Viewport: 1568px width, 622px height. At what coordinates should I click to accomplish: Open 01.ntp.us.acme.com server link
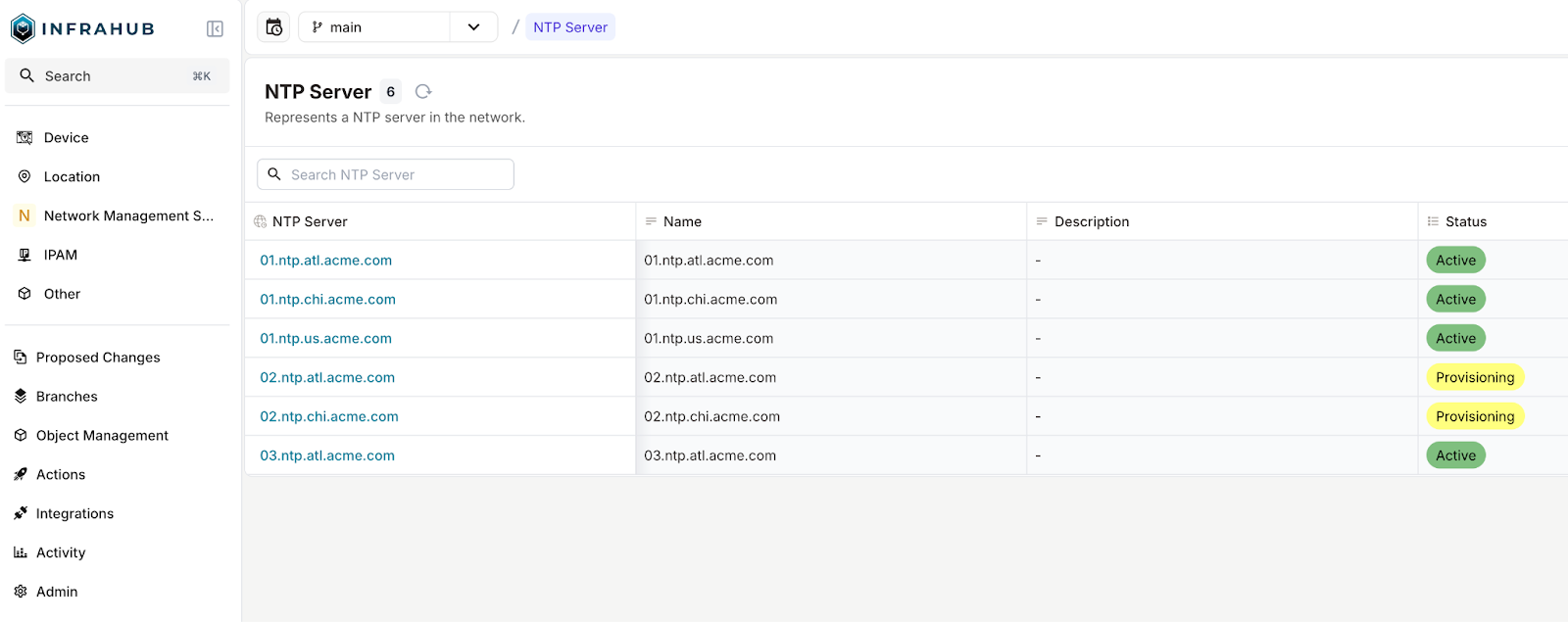[x=325, y=339]
